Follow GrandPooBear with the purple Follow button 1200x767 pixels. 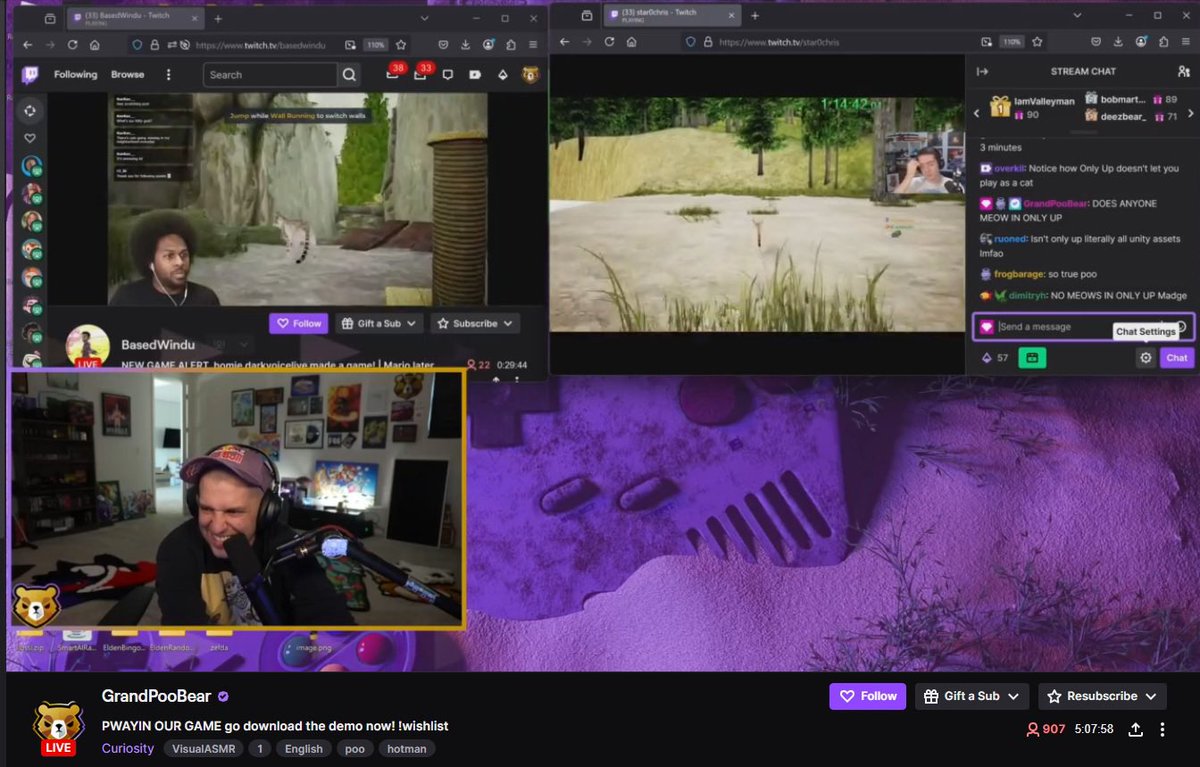[867, 696]
